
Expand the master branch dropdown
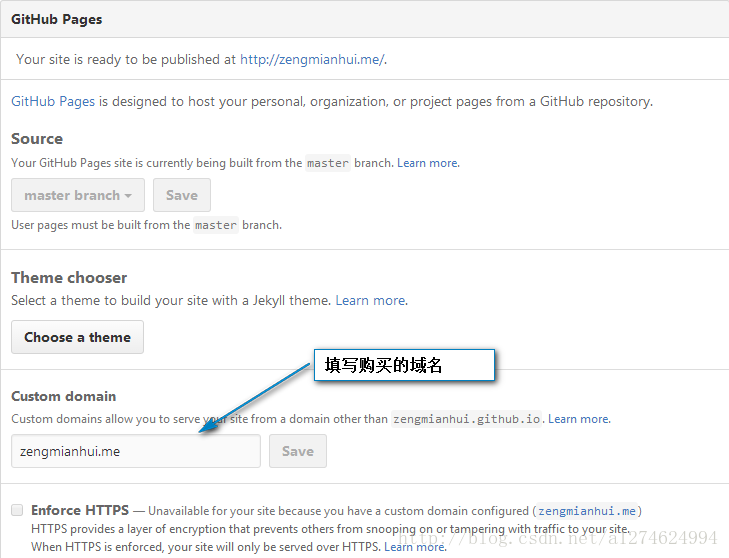[78, 195]
